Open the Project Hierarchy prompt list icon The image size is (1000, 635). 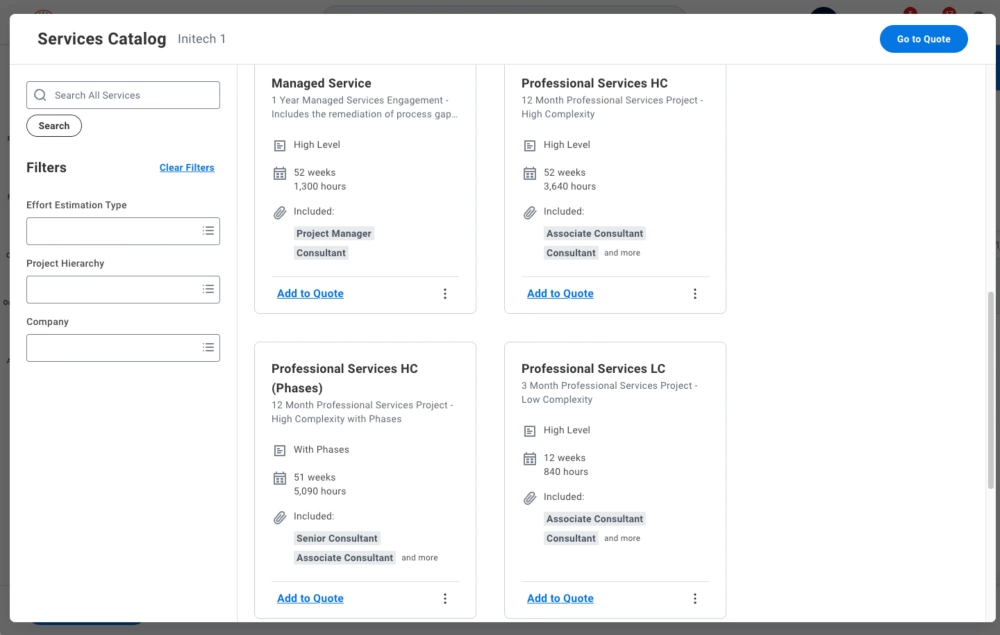(208, 289)
